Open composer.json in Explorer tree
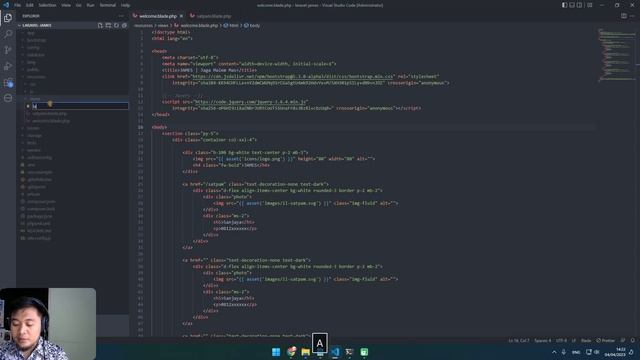 (x=40, y=202)
